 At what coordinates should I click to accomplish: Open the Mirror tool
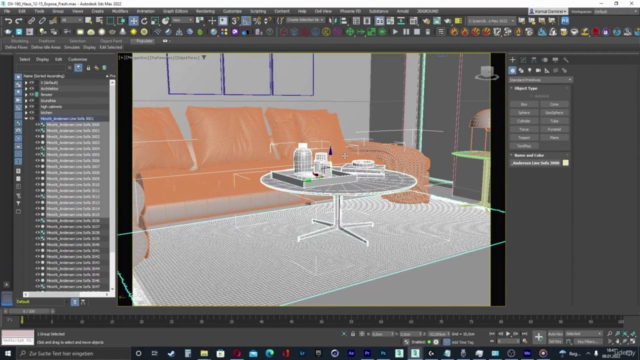point(333,20)
